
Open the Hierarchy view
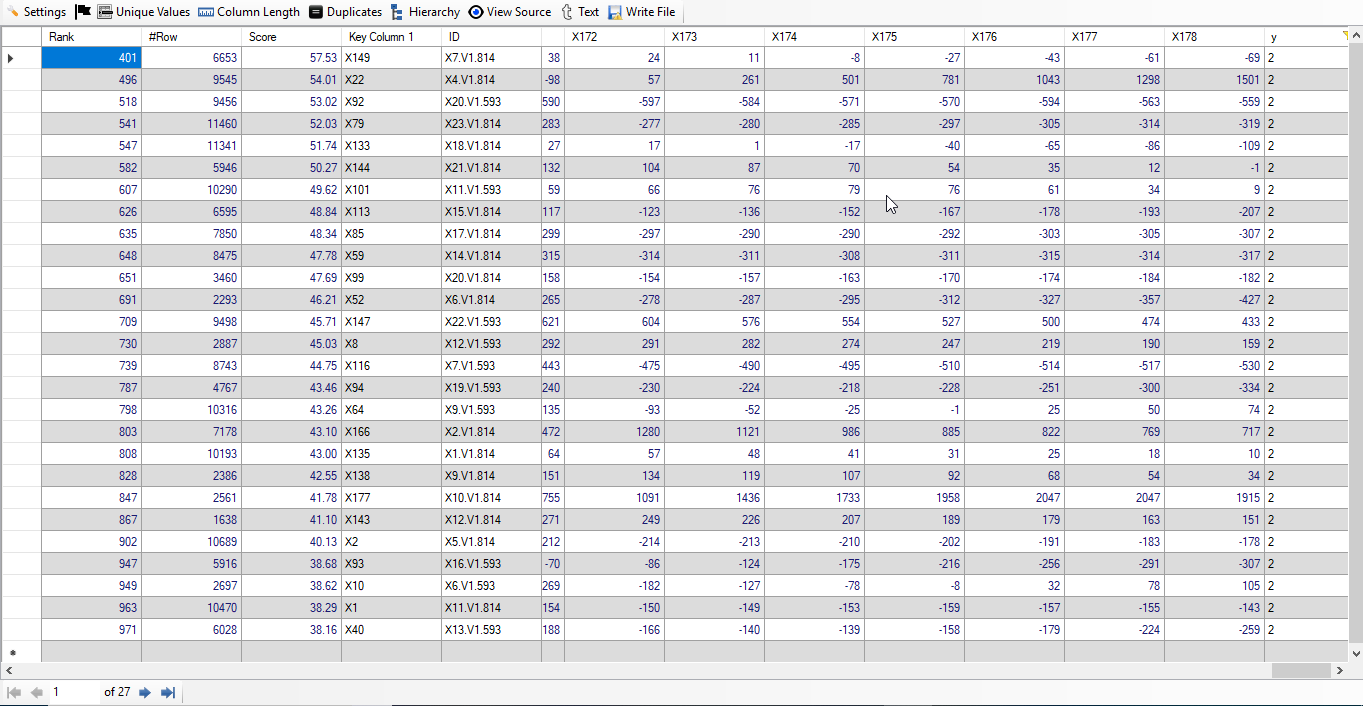coord(425,12)
